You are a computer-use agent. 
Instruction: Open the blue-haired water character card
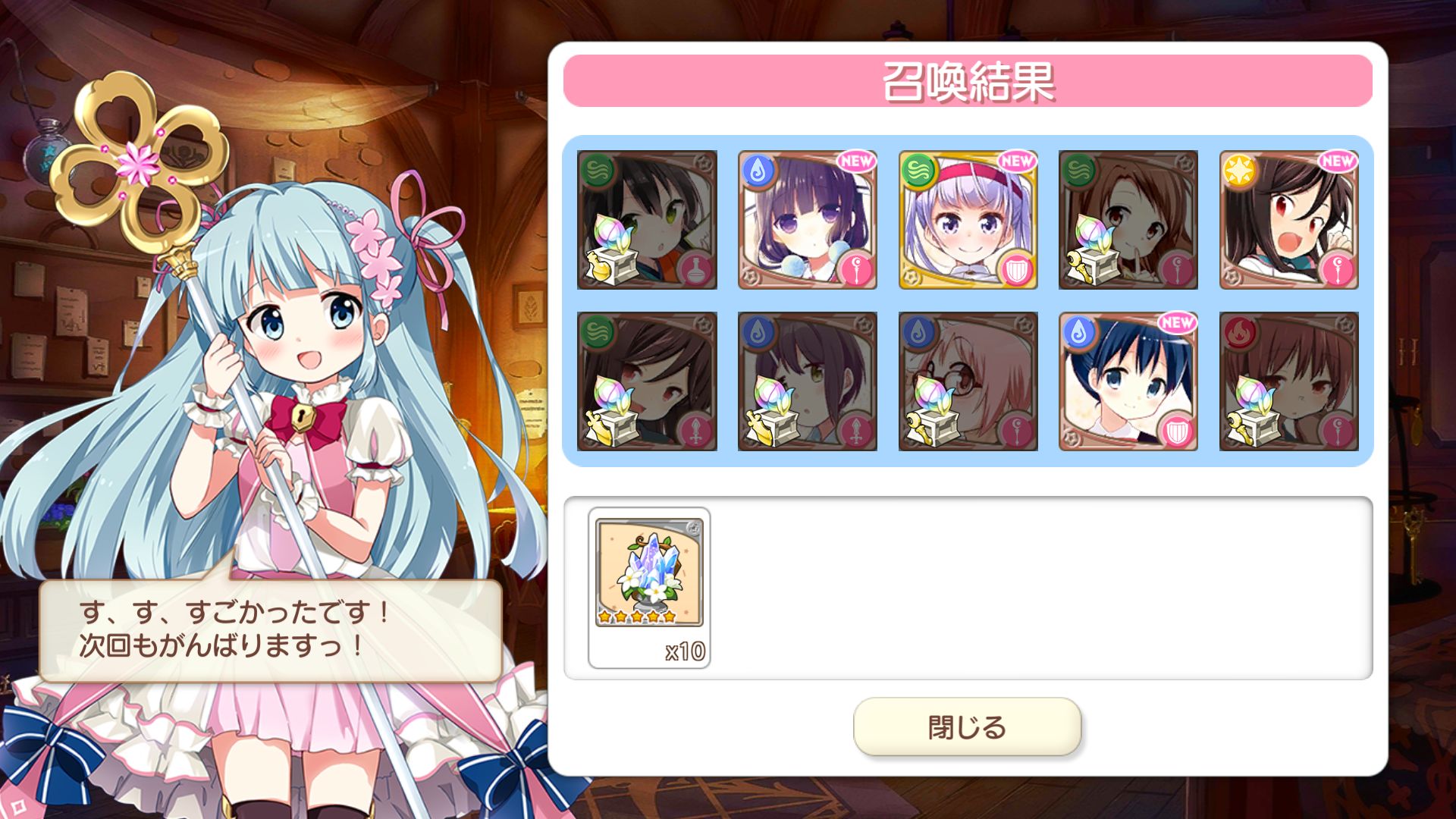coord(1128,381)
